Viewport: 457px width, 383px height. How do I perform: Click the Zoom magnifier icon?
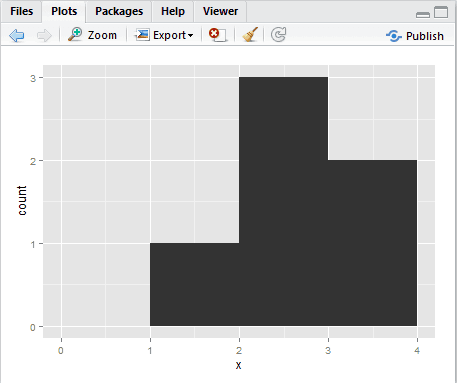75,34
